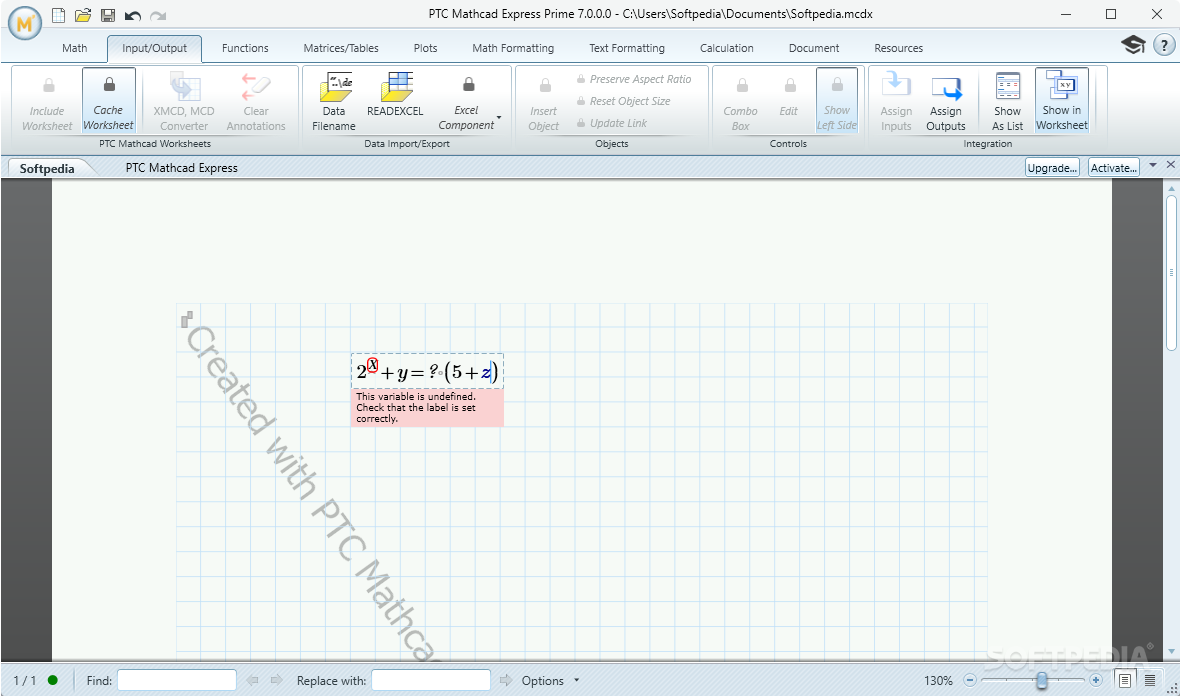Viewport: 1181px width, 697px height.
Task: Insert a Data Filename
Action: (x=334, y=102)
